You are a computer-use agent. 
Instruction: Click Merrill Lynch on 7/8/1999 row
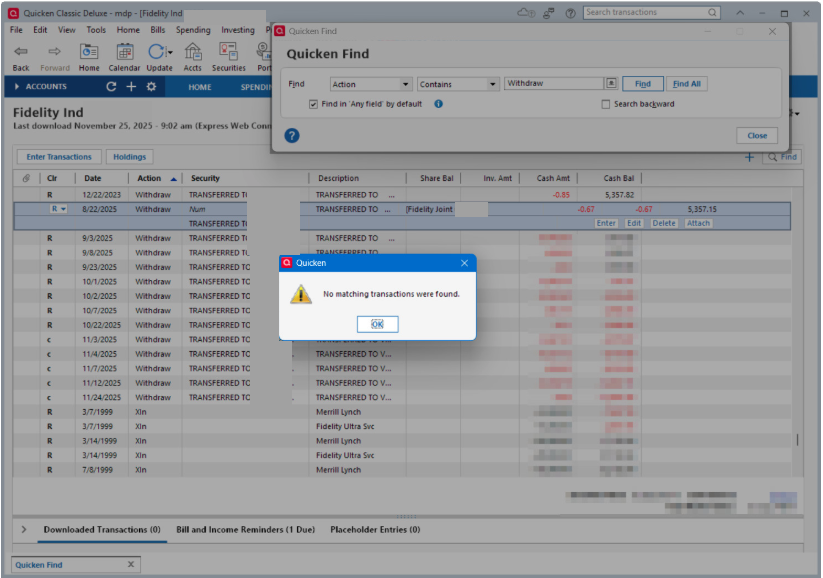click(338, 470)
